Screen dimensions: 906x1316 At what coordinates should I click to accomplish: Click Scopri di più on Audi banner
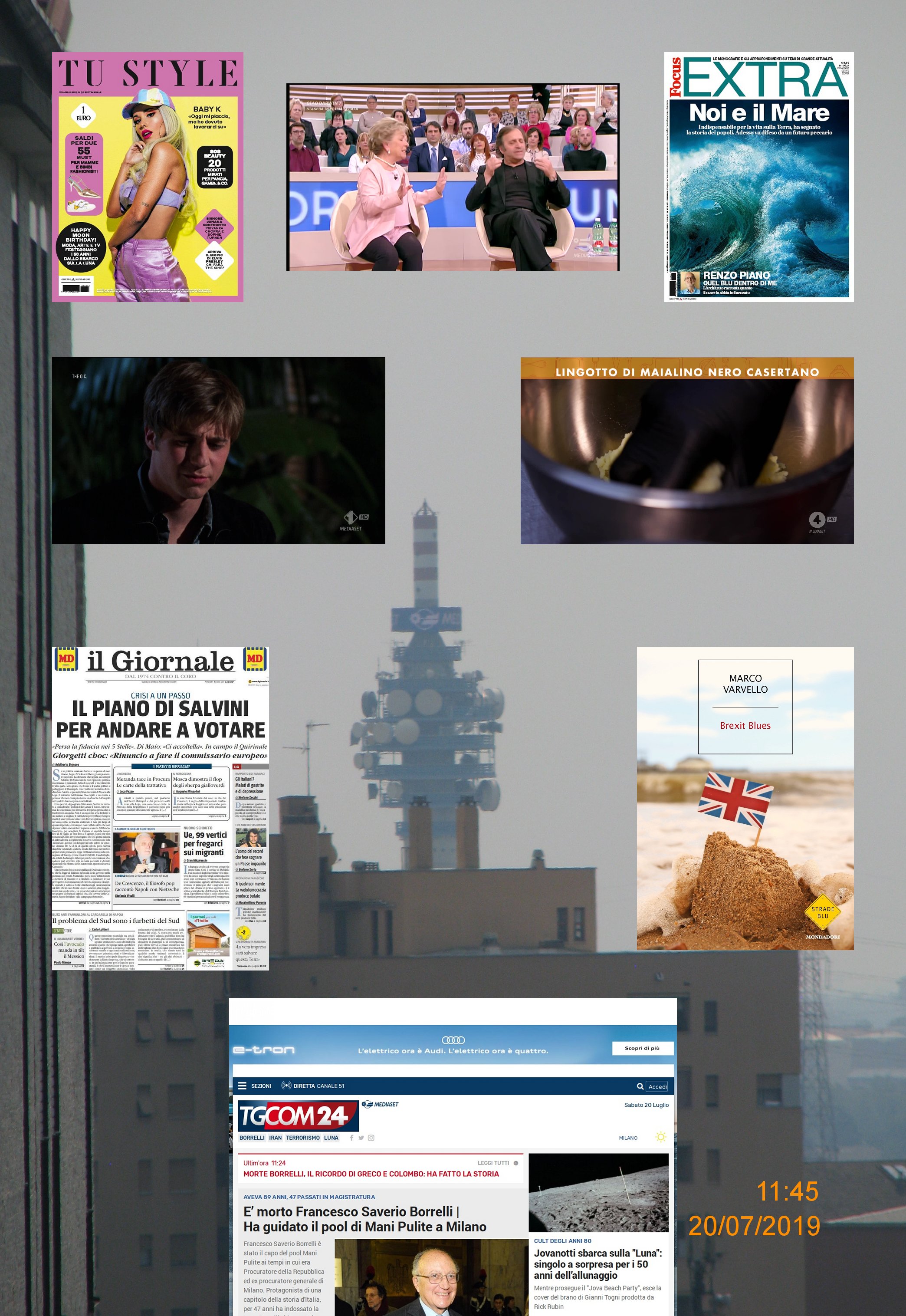pos(642,1048)
